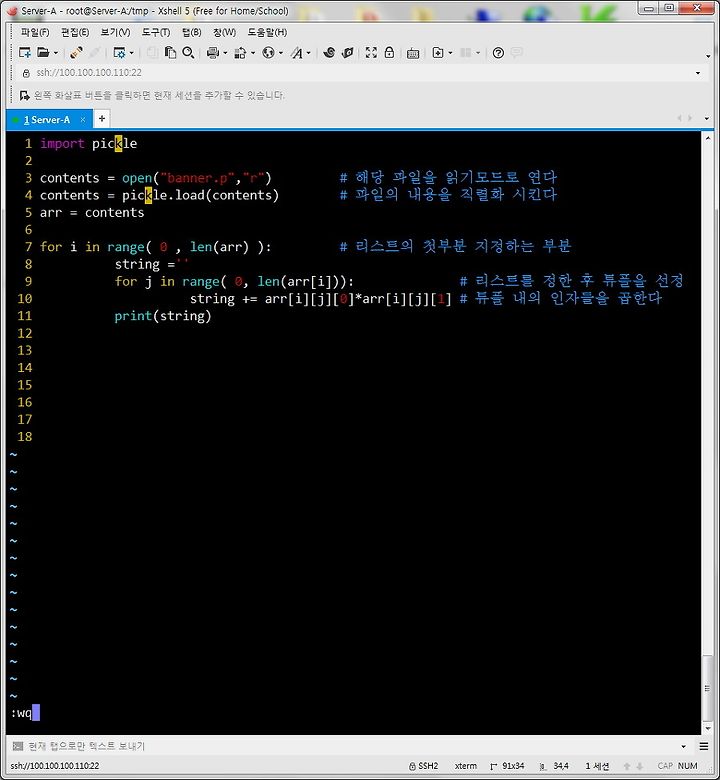The width and height of the screenshot is (720, 780).
Task: Expand the File Transfer dropdown arrow
Action: pyautogui.click(x=253, y=53)
